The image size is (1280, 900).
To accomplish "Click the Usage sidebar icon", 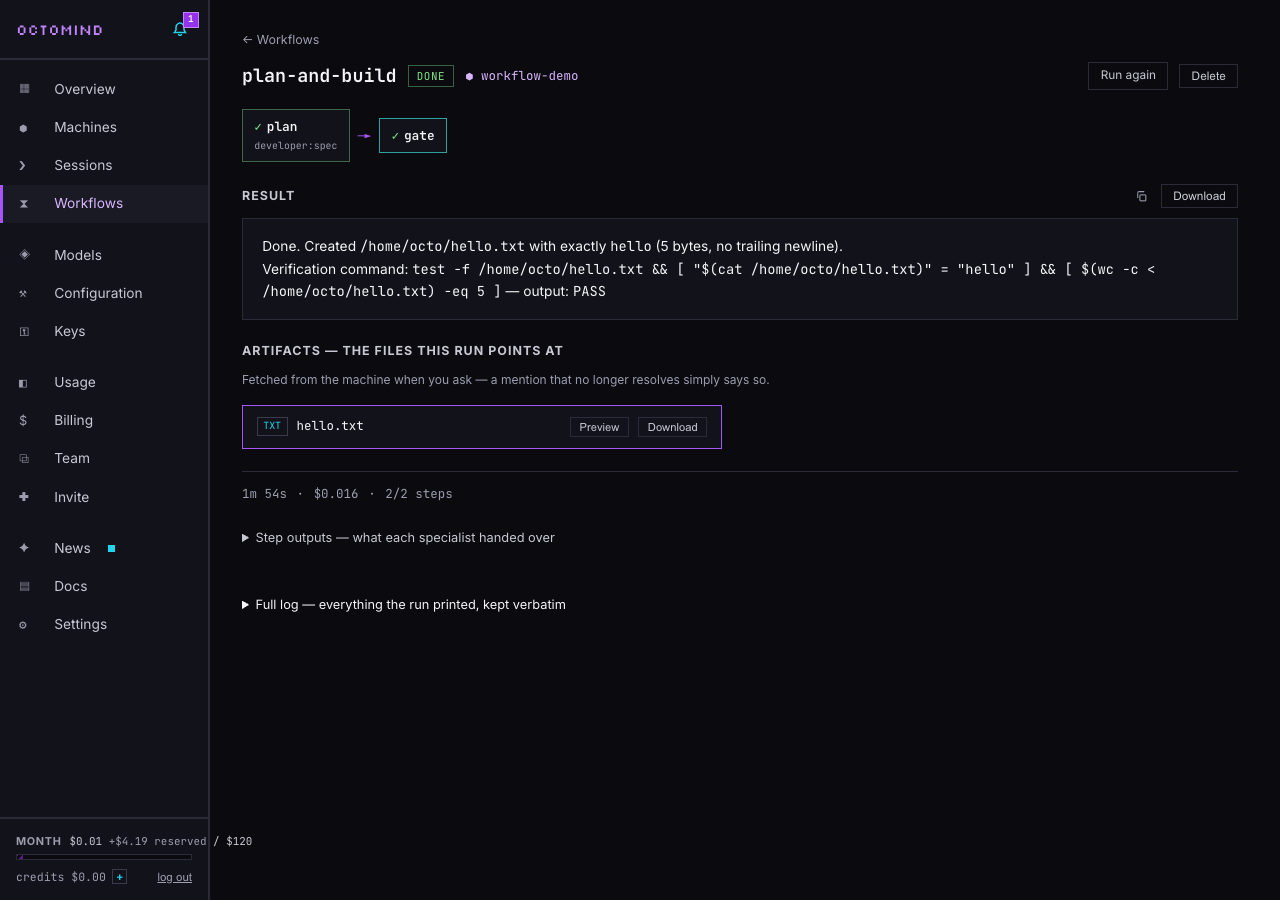I will [24, 382].
